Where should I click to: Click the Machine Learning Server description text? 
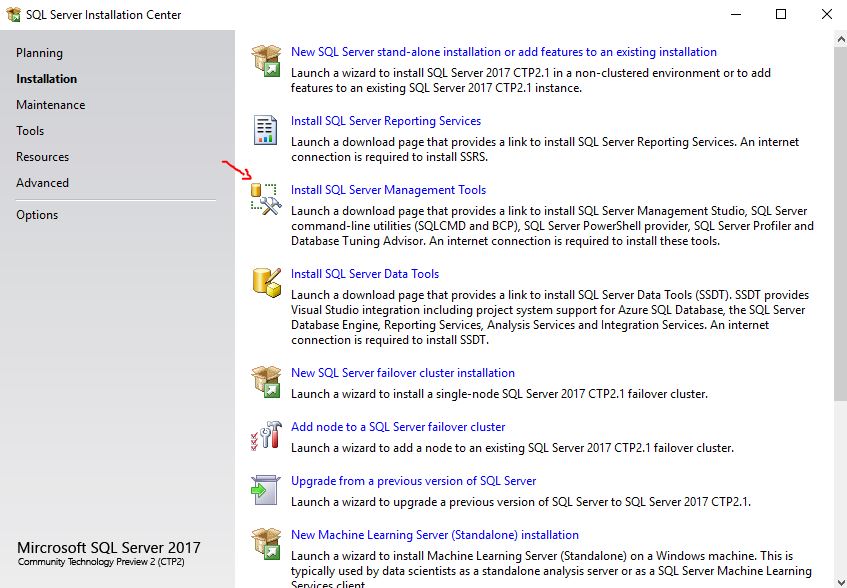[x=552, y=568]
